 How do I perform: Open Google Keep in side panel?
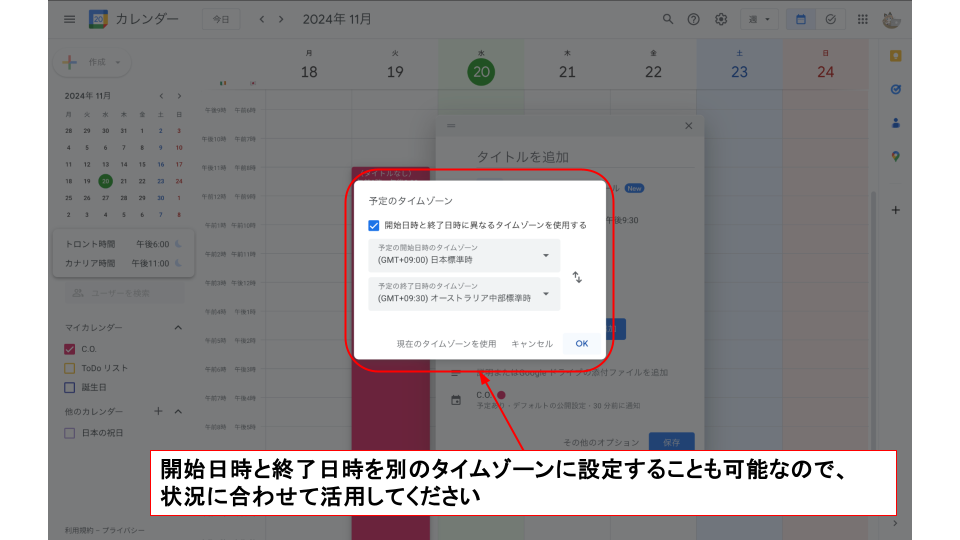pyautogui.click(x=895, y=56)
